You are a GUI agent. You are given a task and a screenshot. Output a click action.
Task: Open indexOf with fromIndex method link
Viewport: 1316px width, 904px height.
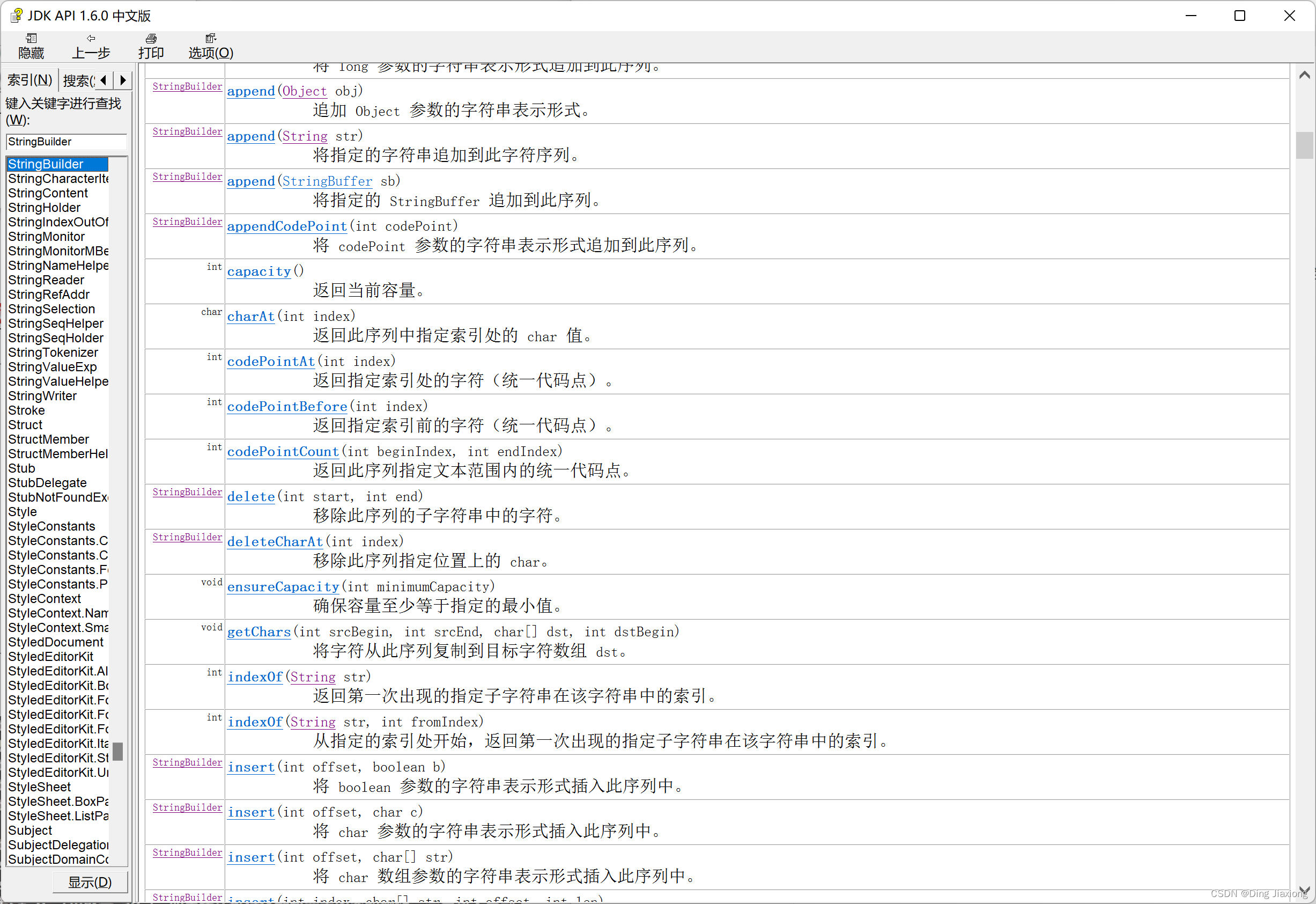[x=255, y=722]
